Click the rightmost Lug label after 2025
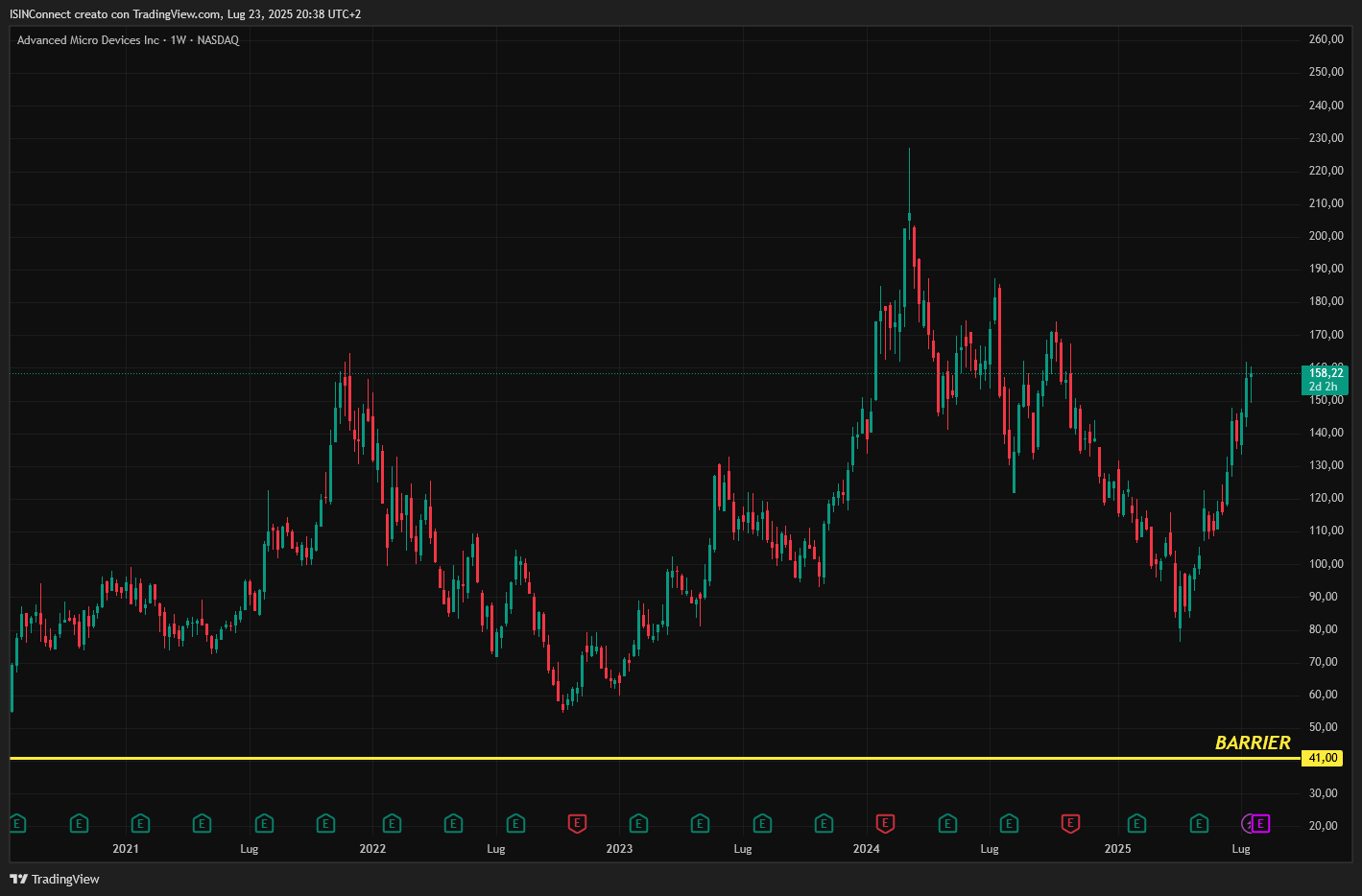Screen dimensions: 1362x896 pyautogui.click(x=1241, y=849)
